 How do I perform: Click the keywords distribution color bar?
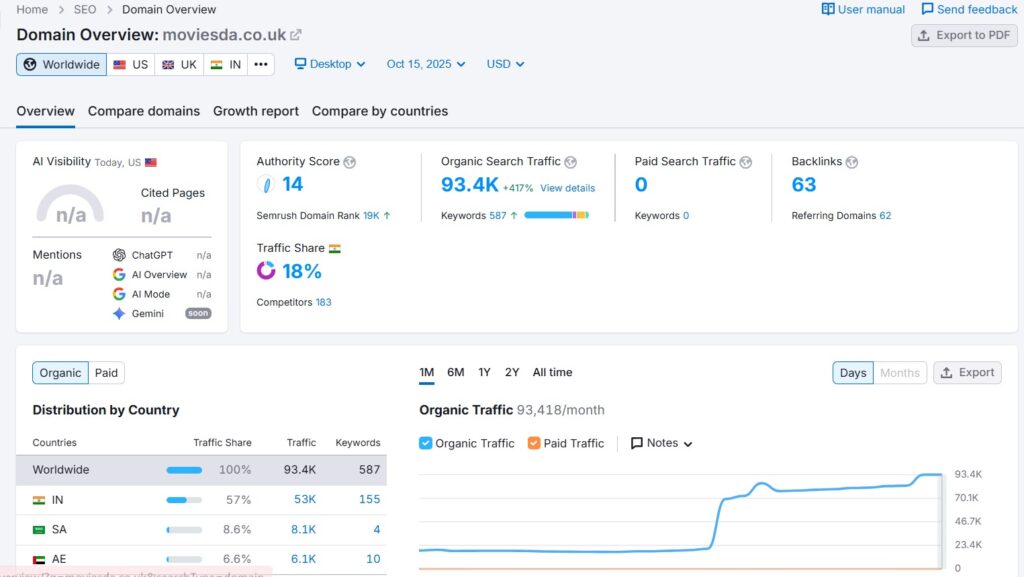click(556, 215)
